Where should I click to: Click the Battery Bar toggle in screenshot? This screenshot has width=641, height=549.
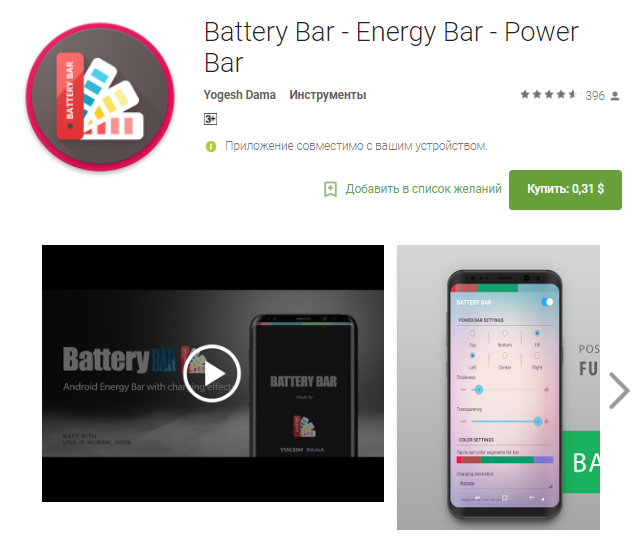click(x=547, y=302)
